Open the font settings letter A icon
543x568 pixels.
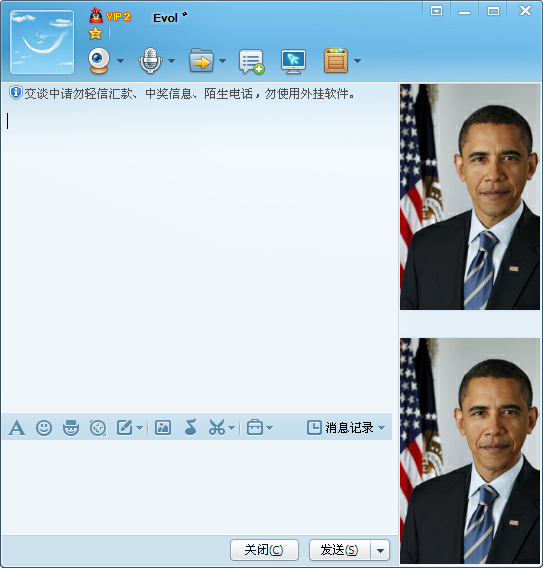(17, 428)
